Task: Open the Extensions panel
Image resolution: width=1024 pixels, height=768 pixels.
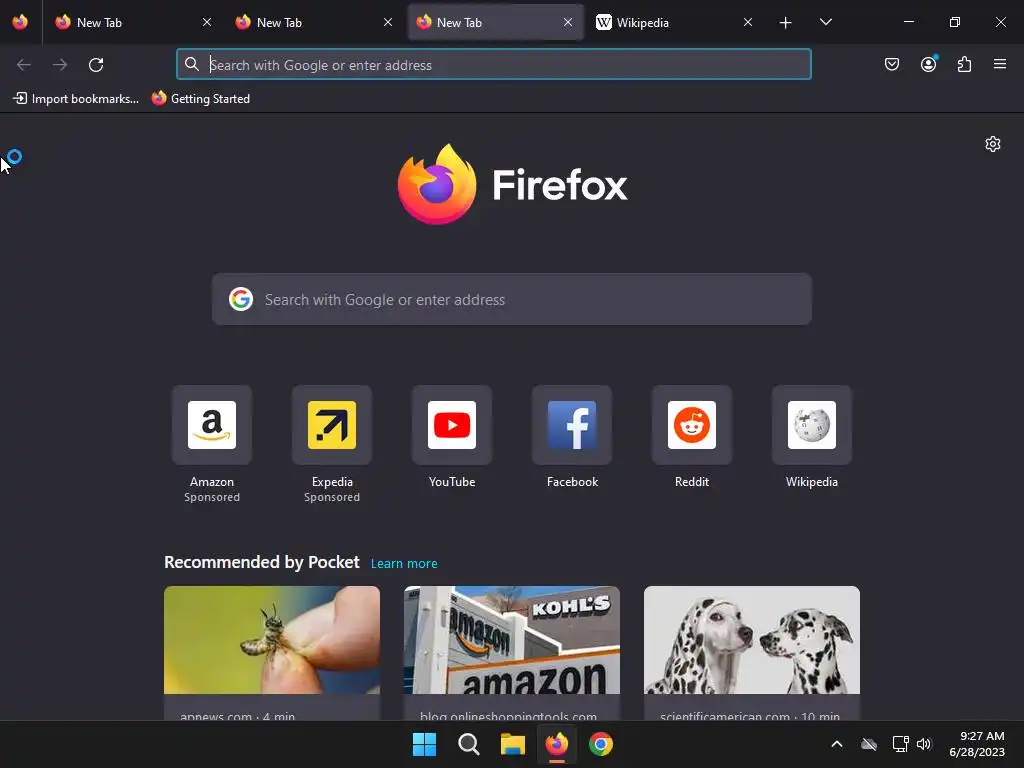Action: tap(965, 64)
